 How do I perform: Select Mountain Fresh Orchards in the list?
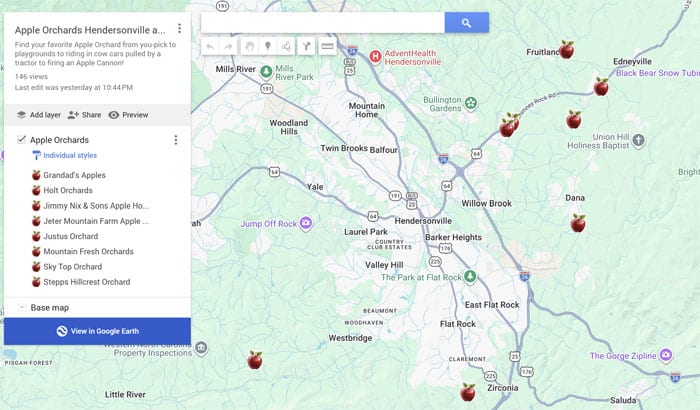point(88,251)
